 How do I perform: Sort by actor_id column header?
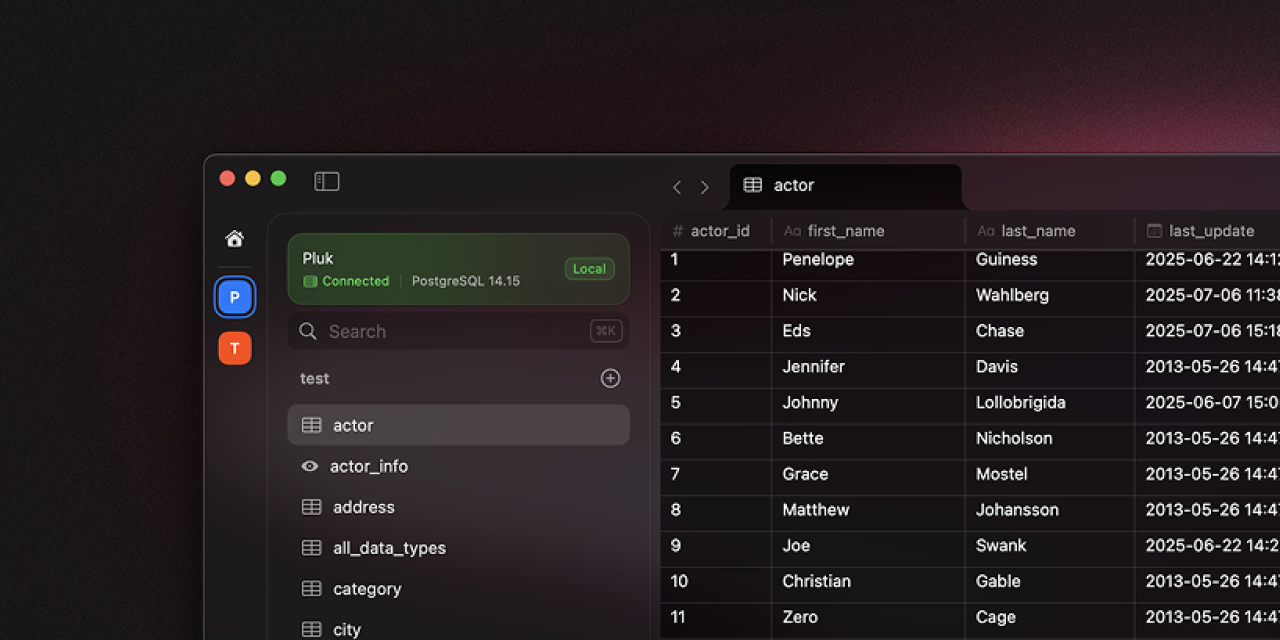click(716, 231)
